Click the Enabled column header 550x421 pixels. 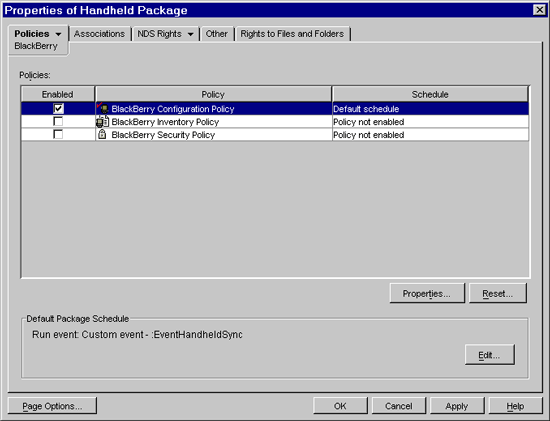tap(58, 94)
